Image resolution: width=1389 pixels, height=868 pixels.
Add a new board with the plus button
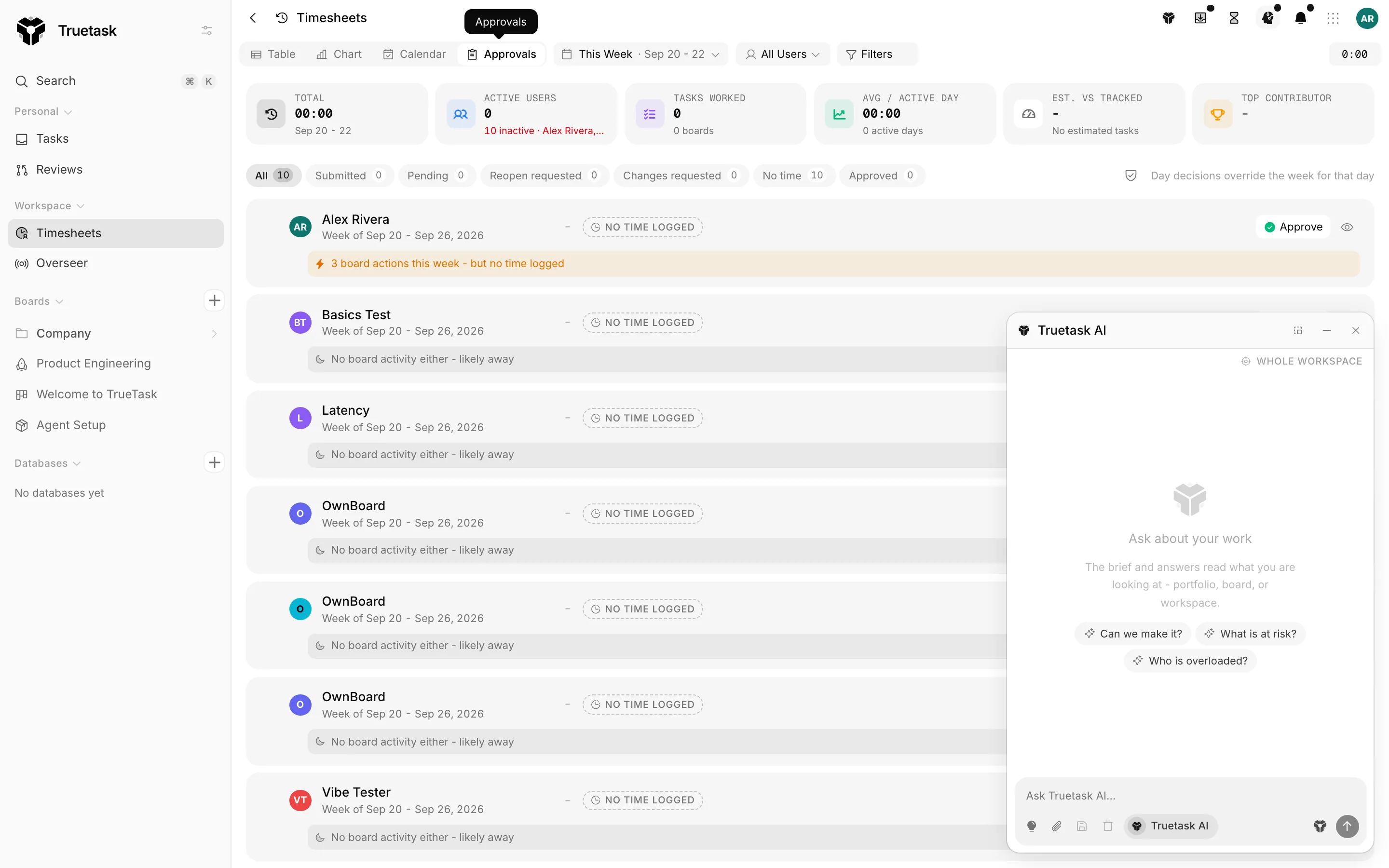click(214, 300)
